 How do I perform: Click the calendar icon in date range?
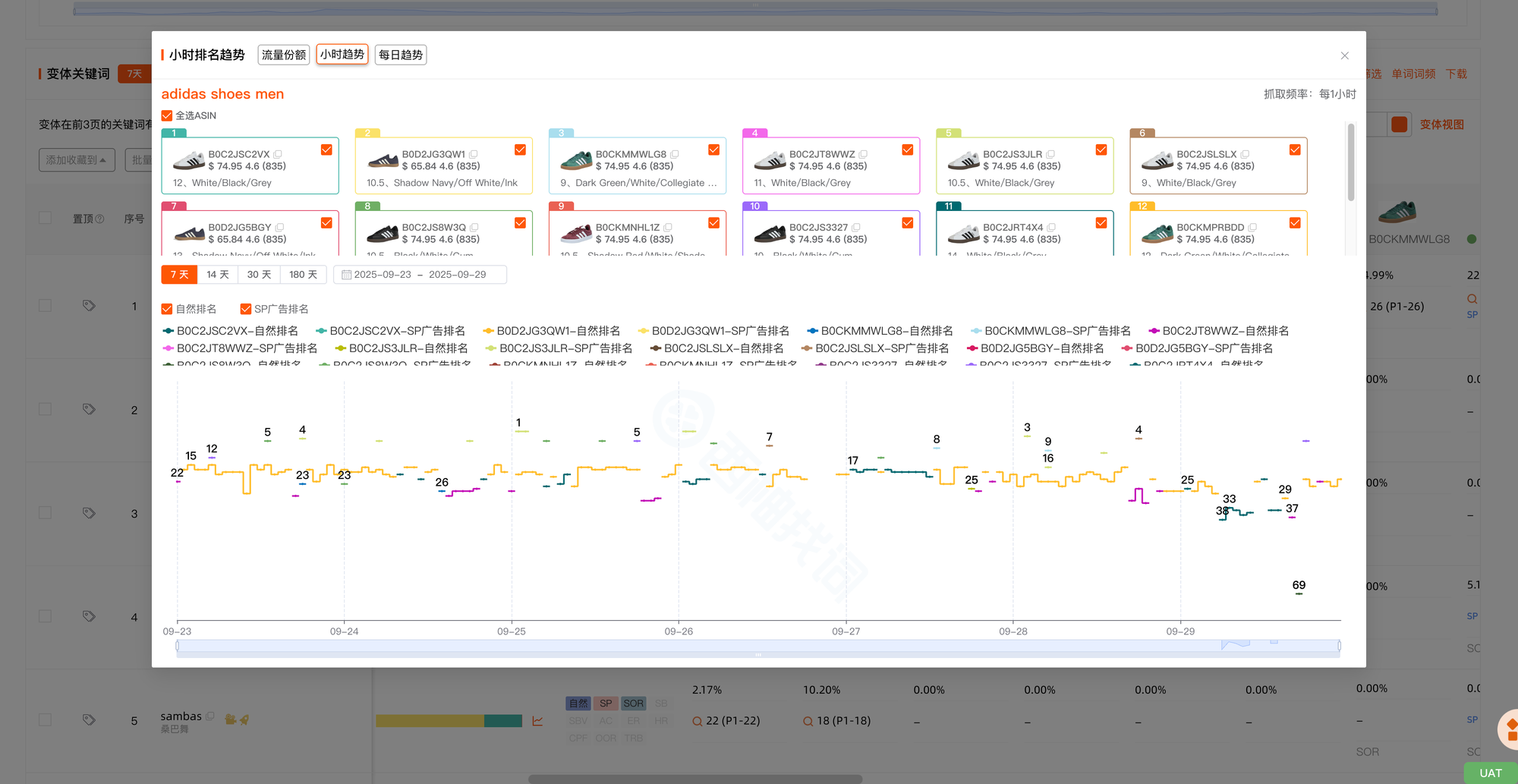point(346,275)
